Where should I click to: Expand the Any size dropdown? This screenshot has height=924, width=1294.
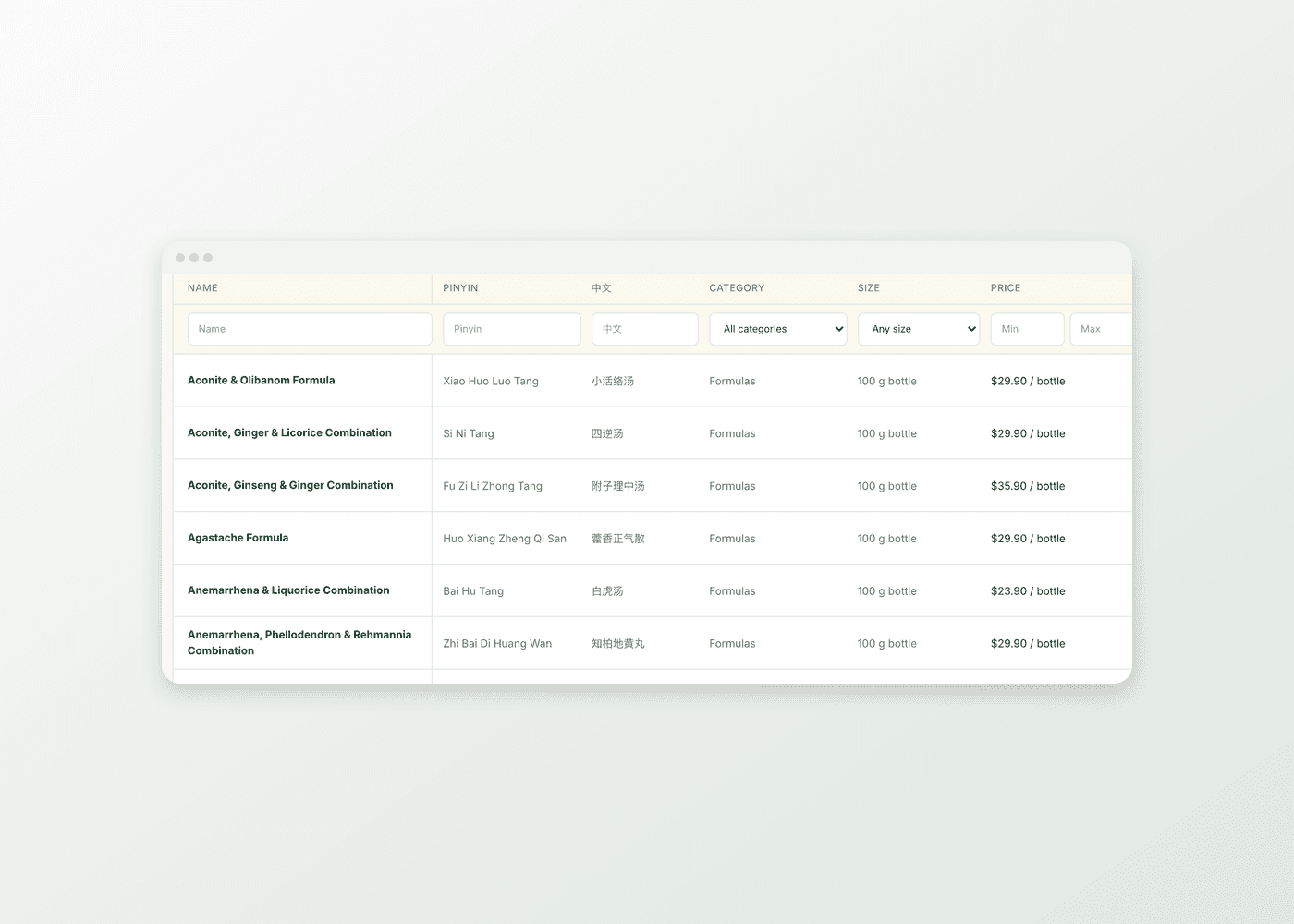pyautogui.click(x=919, y=329)
